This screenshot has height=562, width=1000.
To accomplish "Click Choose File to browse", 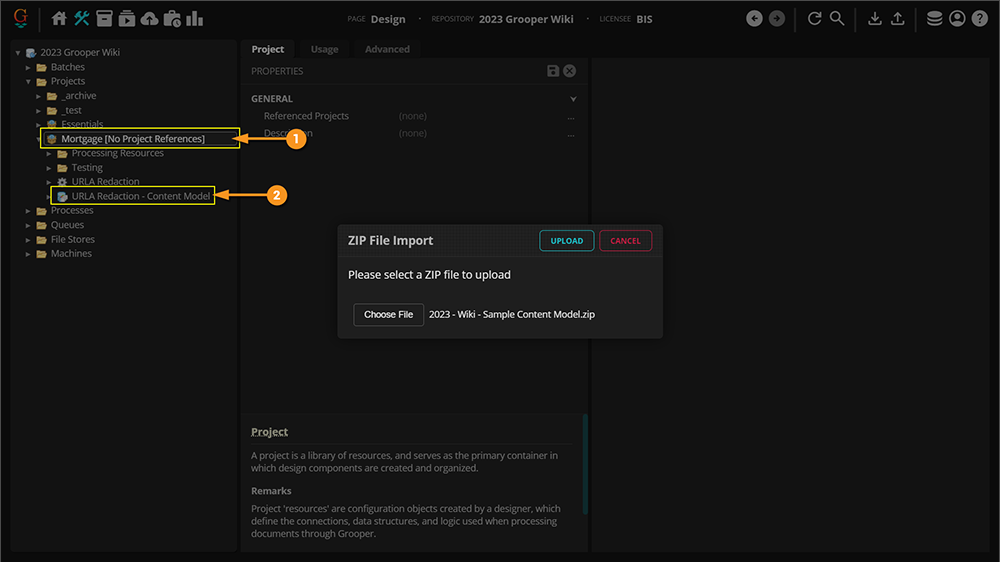I will click(388, 315).
